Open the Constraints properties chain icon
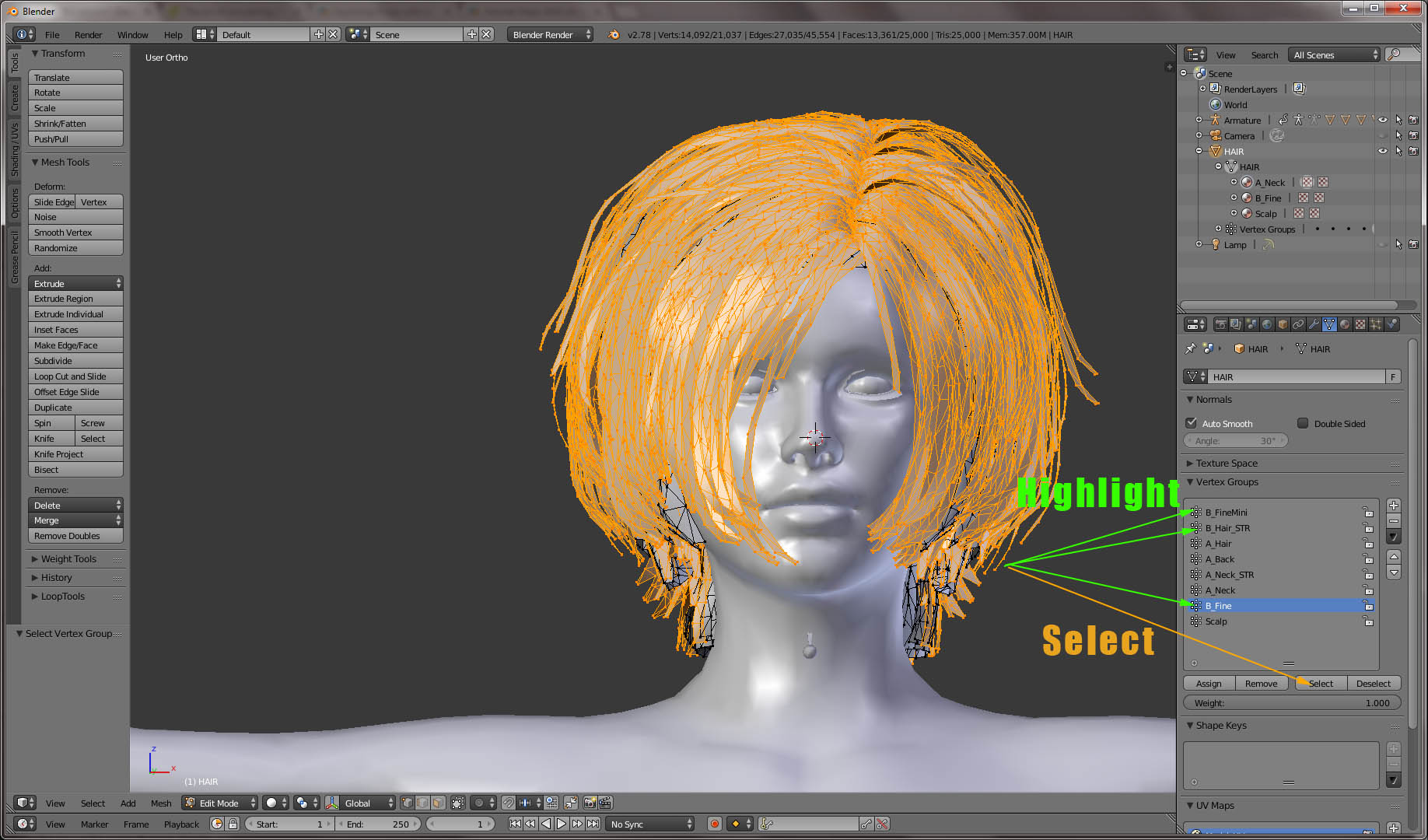 coord(1298,324)
